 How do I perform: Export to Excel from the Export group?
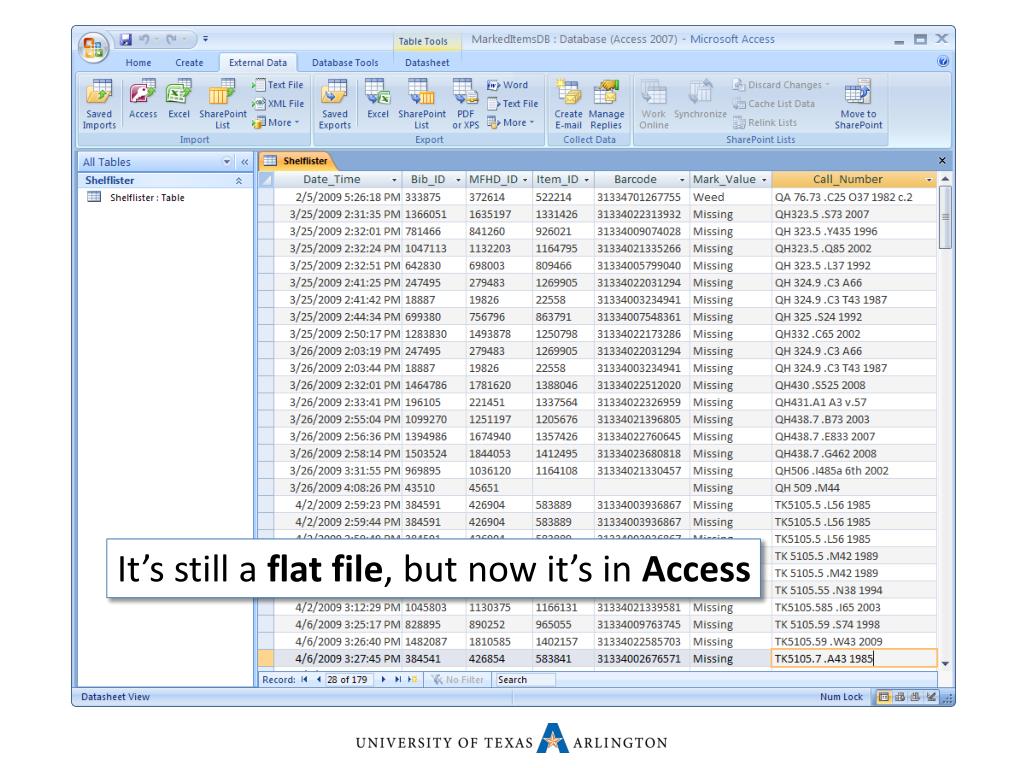[x=377, y=99]
